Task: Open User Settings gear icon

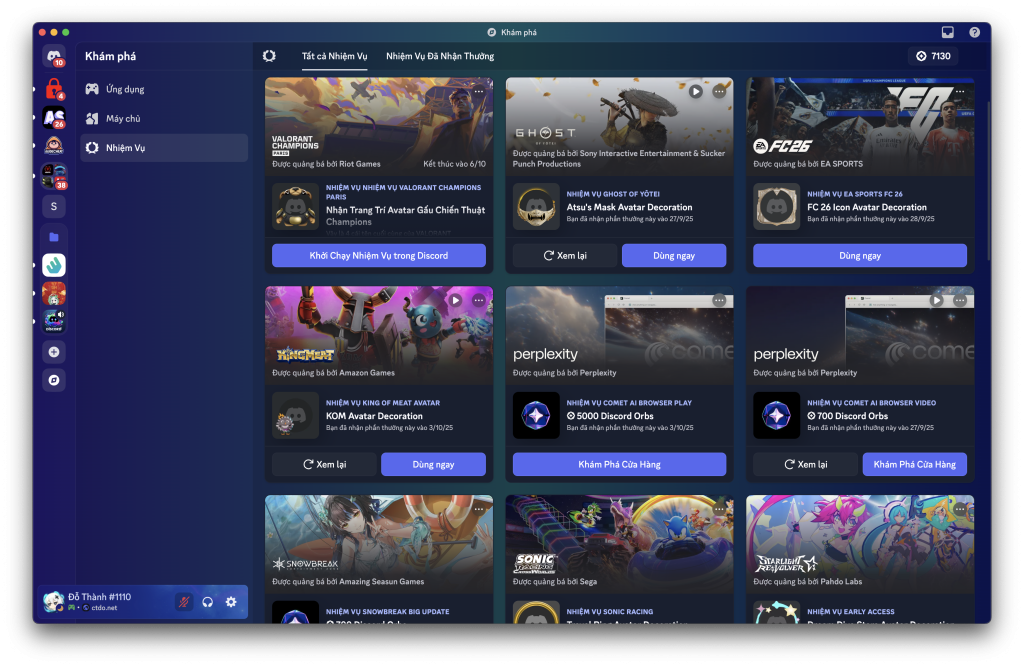Action: coord(231,602)
